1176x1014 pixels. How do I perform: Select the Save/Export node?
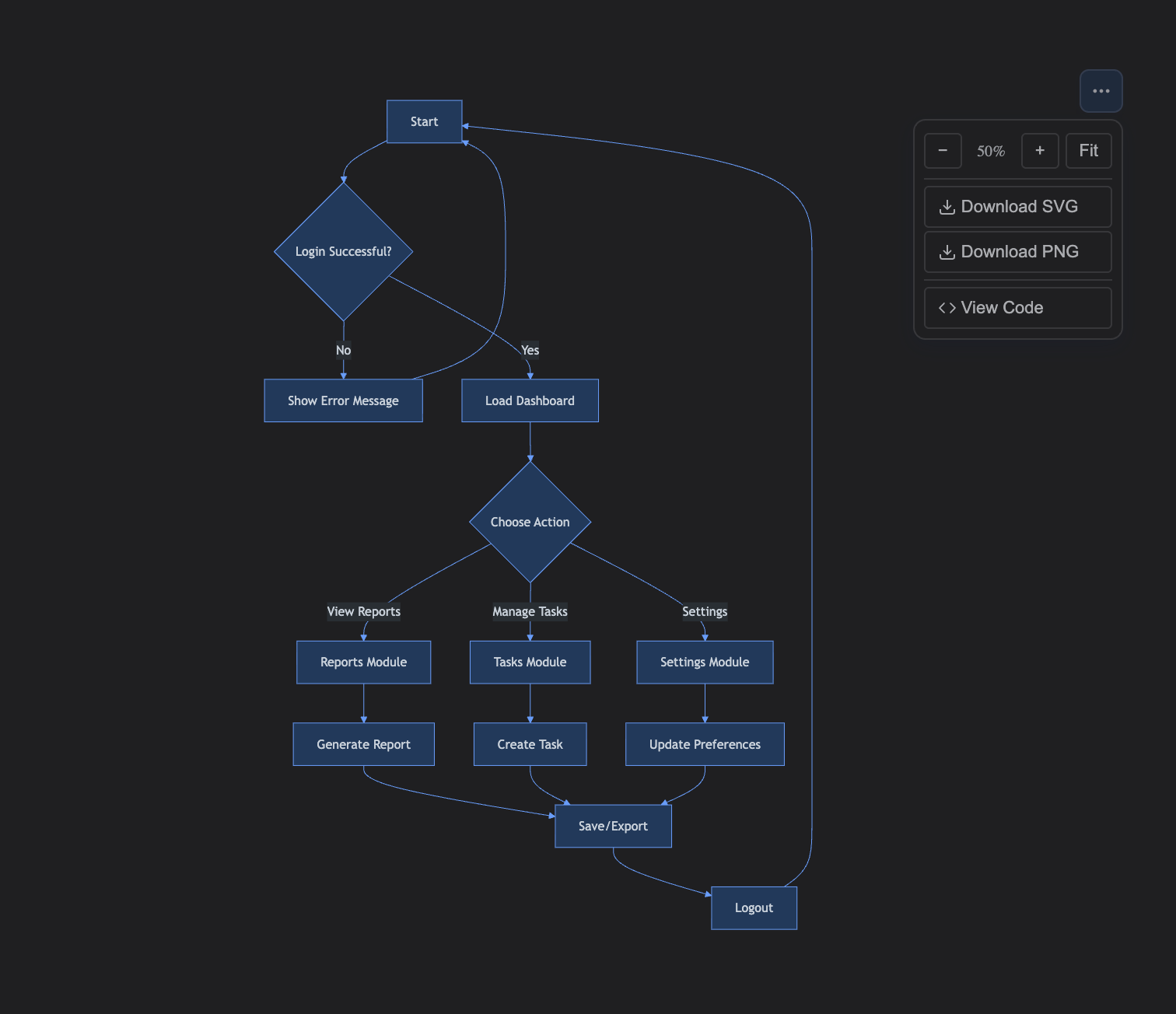613,826
